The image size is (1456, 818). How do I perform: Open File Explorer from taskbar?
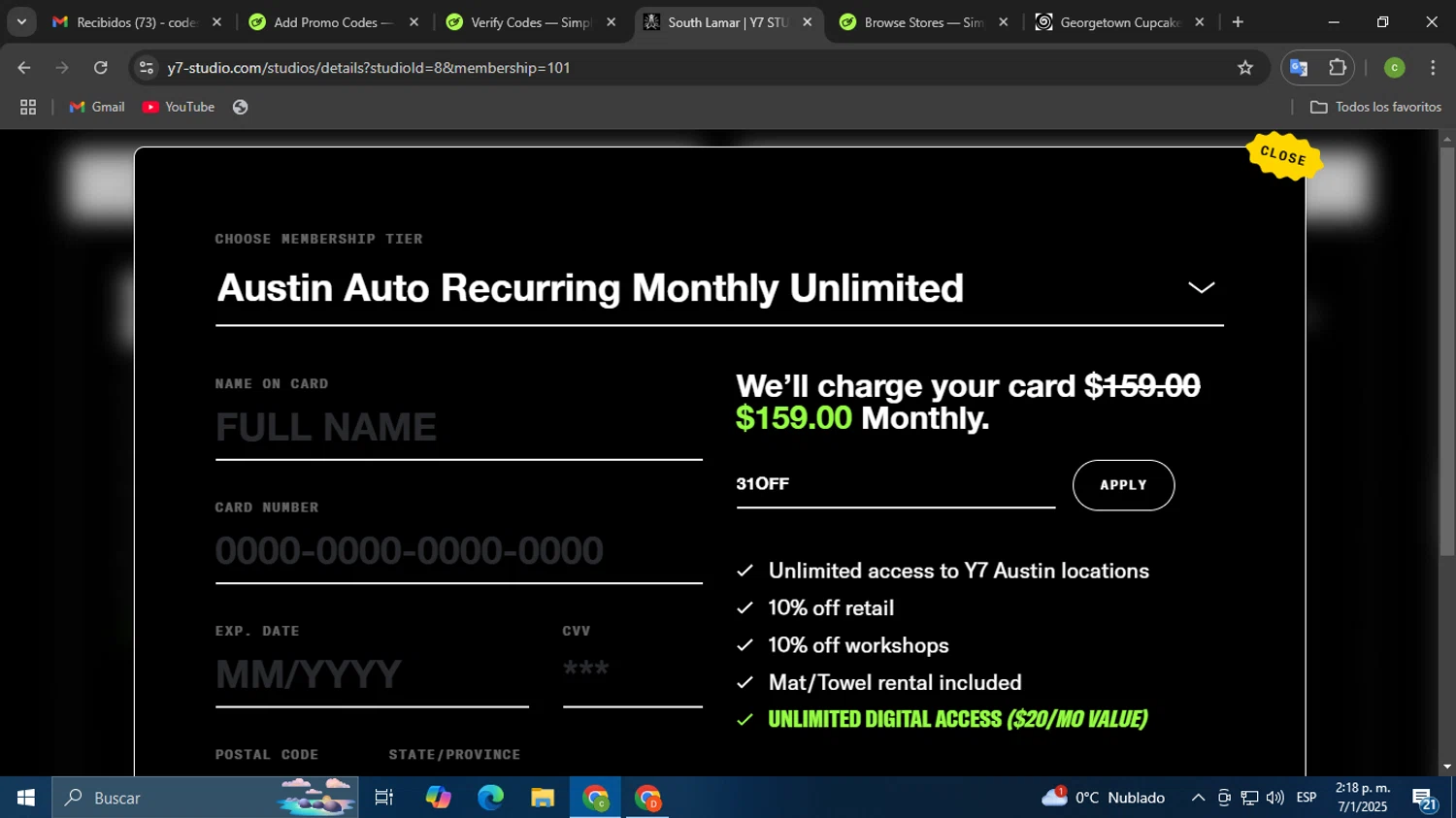pos(543,798)
